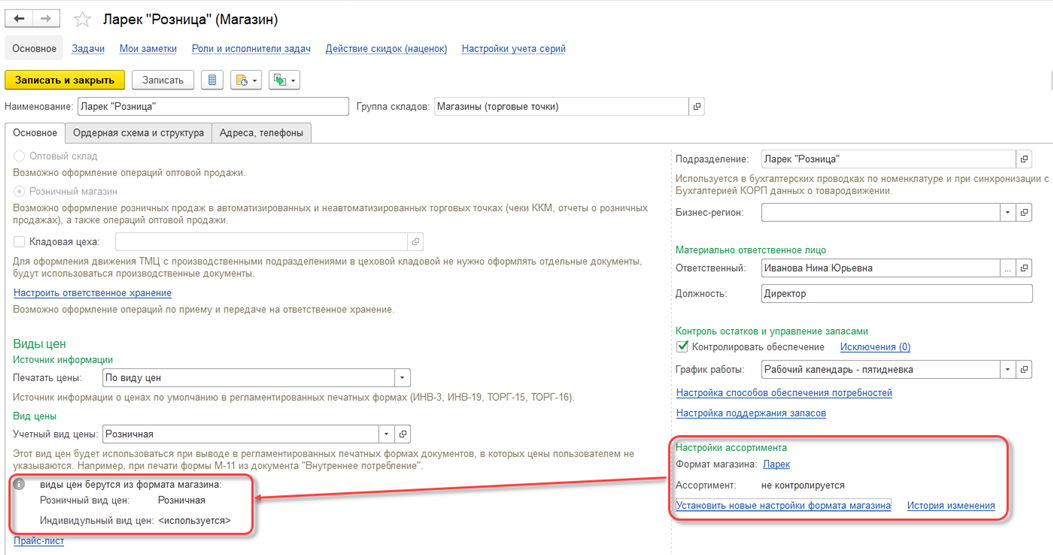Open form for Учетный вид цен value
The width and height of the screenshot is (1053, 555).
pyautogui.click(x=403, y=434)
